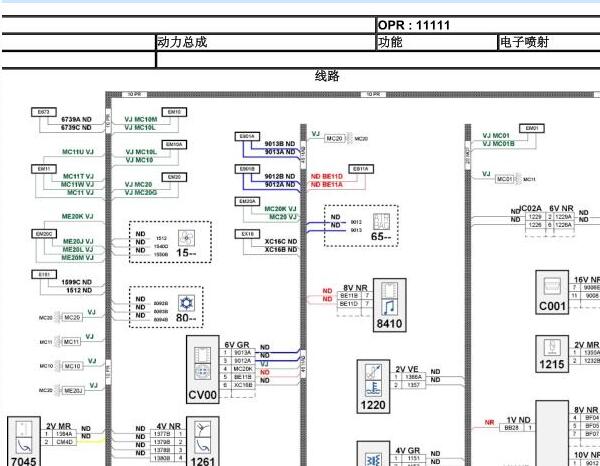Image resolution: width=600 pixels, height=466 pixels.
Task: Click the wire label 6739A ND
Action: click(x=76, y=119)
